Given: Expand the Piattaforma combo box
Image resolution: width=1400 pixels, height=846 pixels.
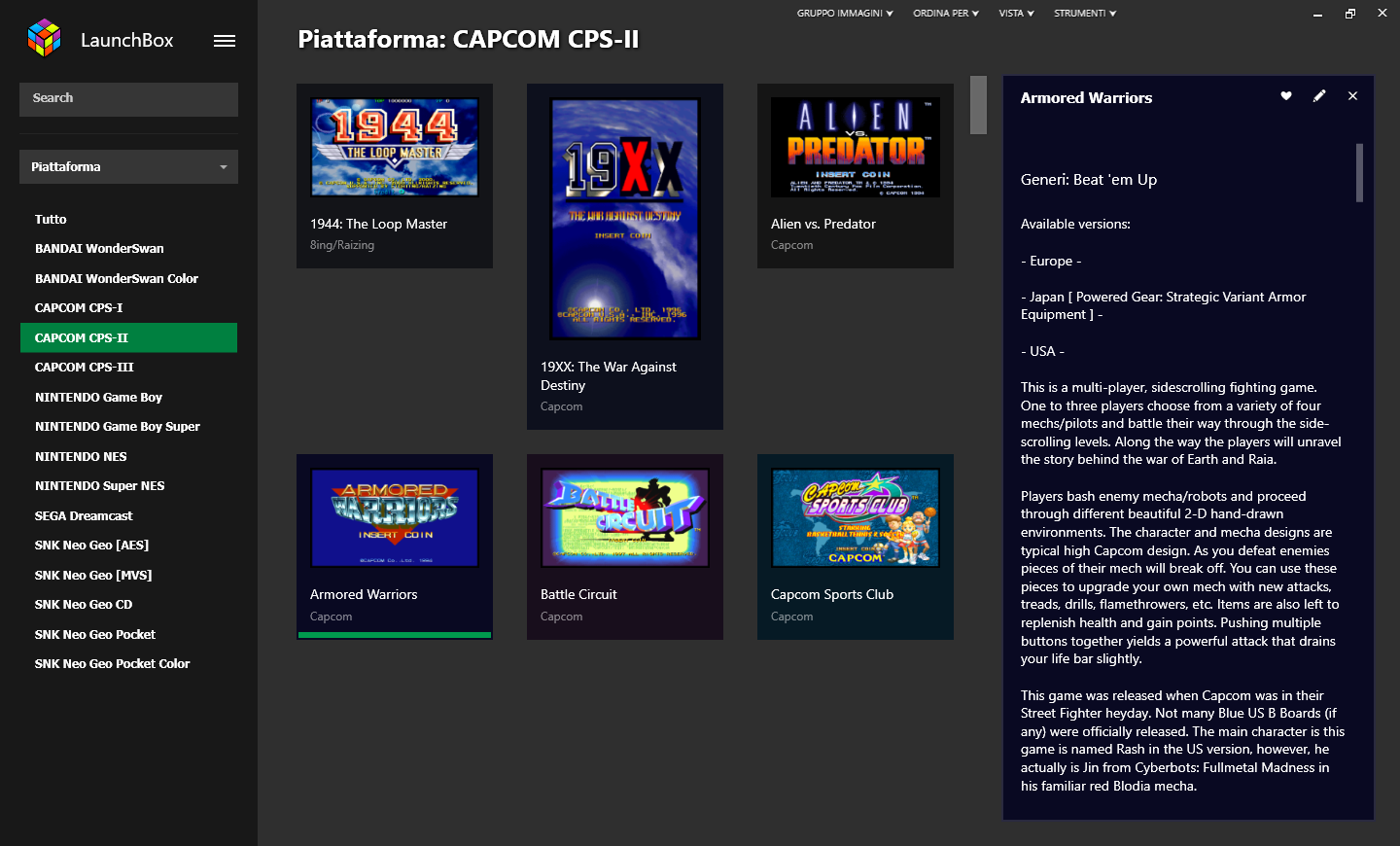Looking at the screenshot, I should pos(128,167).
